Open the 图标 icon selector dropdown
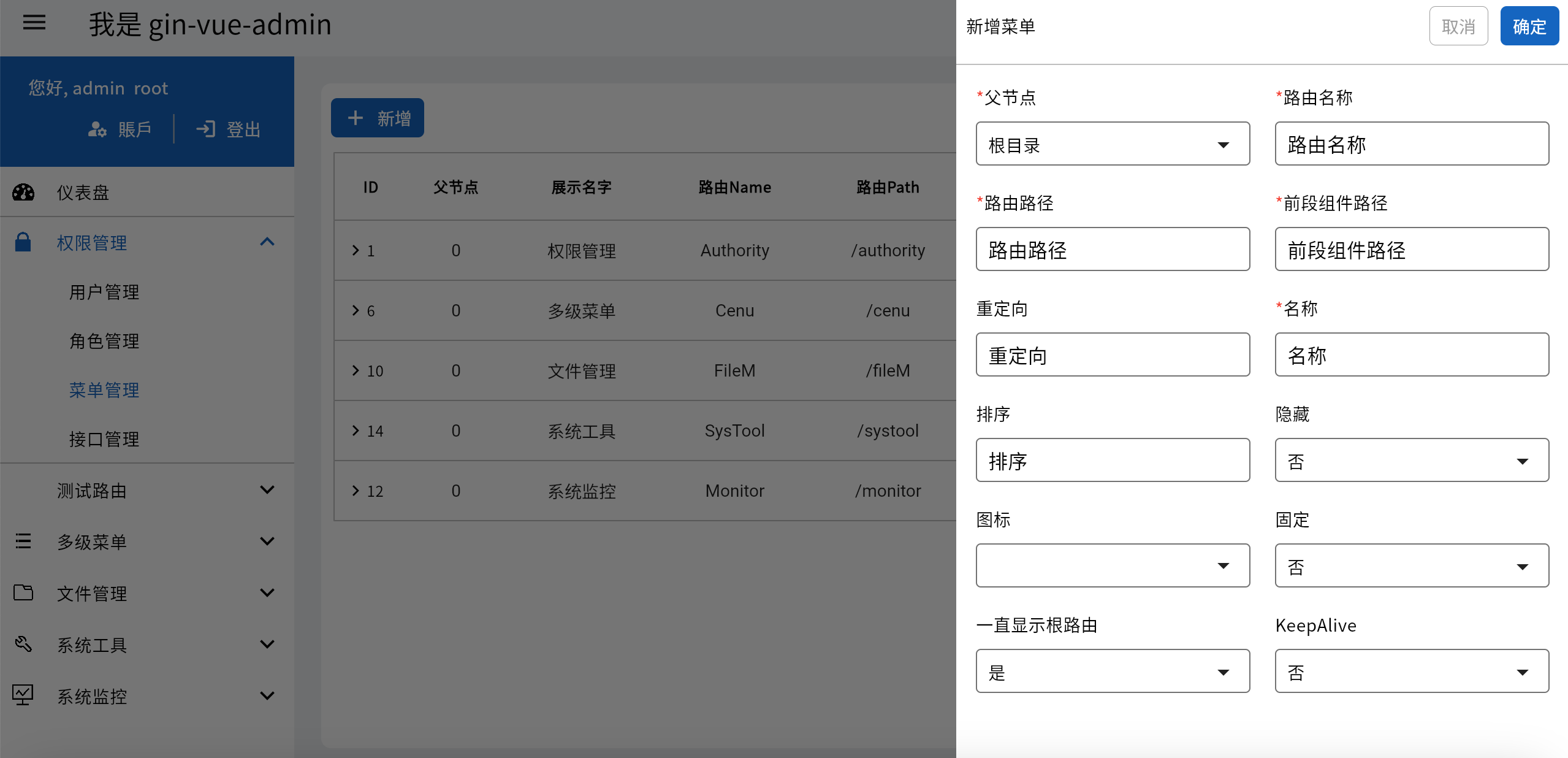Image resolution: width=1568 pixels, height=758 pixels. tap(1113, 566)
